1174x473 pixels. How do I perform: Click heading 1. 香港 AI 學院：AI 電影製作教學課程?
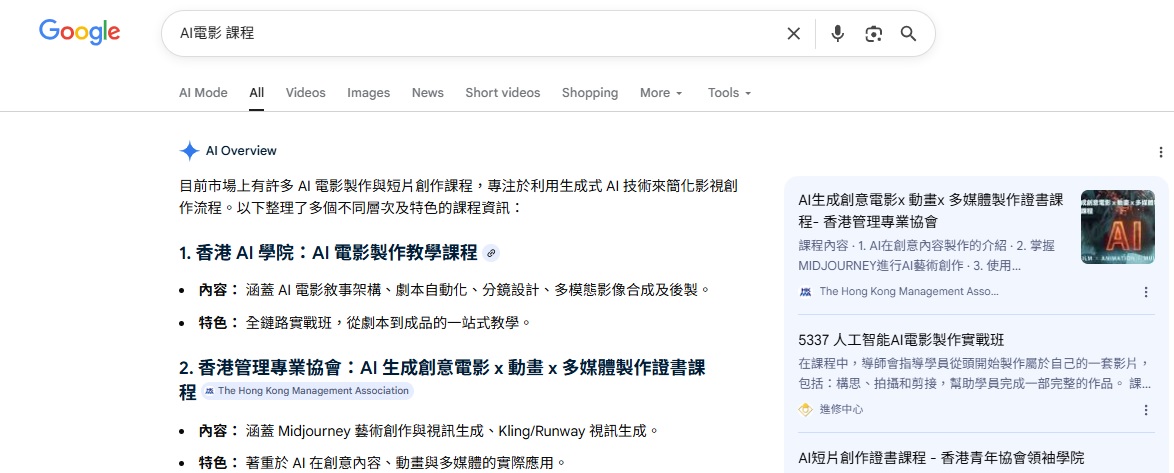pos(328,253)
